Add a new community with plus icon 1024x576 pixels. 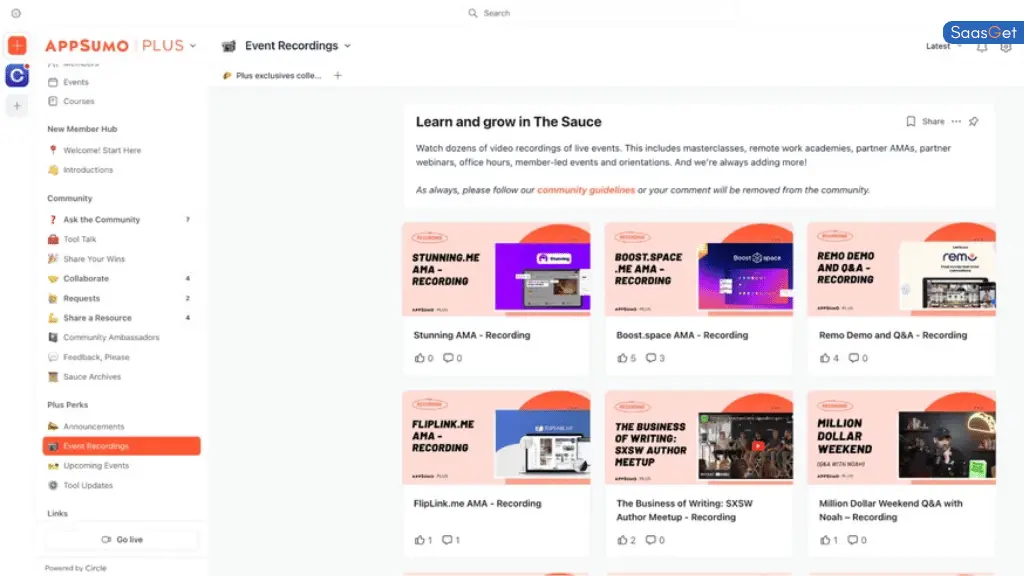coord(17,106)
